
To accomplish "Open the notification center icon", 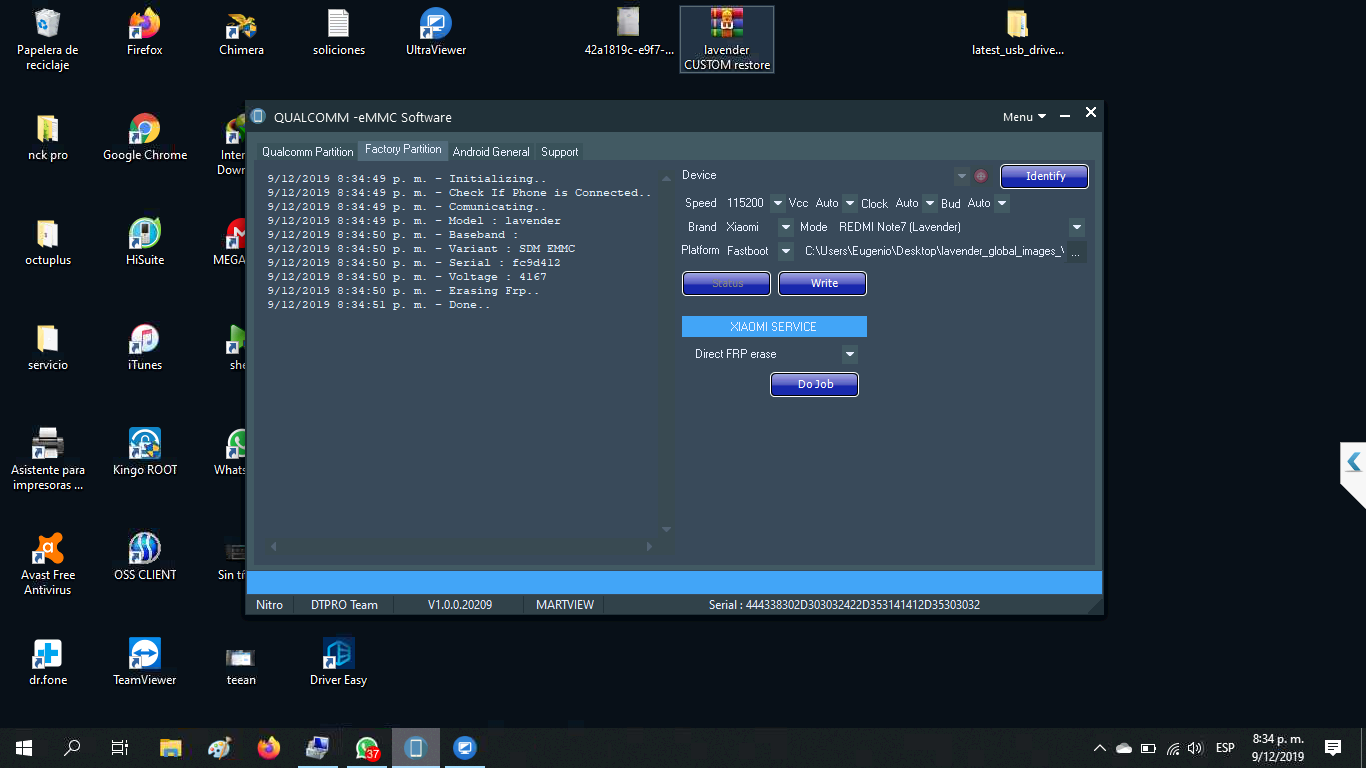I will tap(1332, 748).
